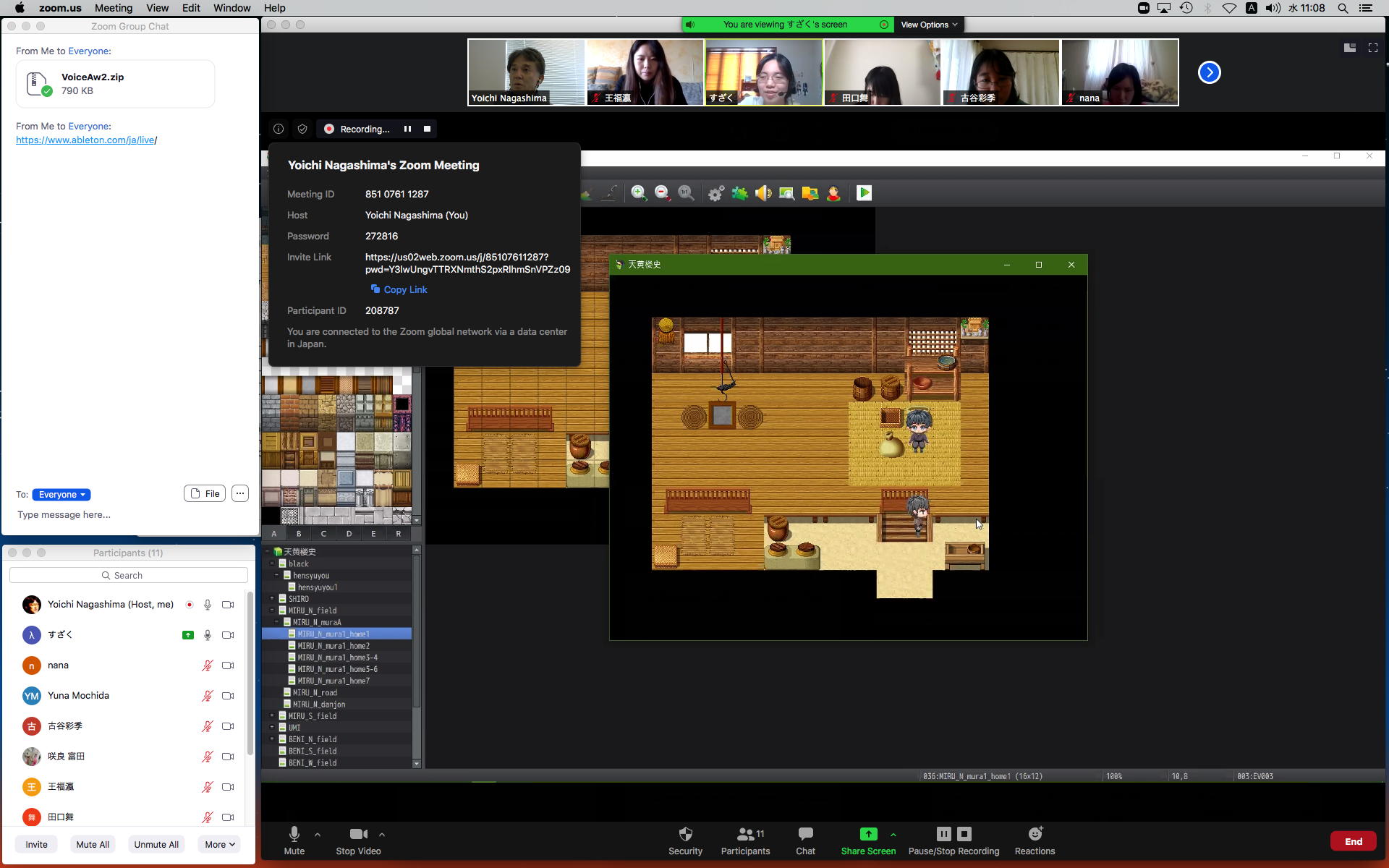This screenshot has width=1389, height=868.
Task: Open the Everyone recipient dropdown
Action: [x=61, y=495]
